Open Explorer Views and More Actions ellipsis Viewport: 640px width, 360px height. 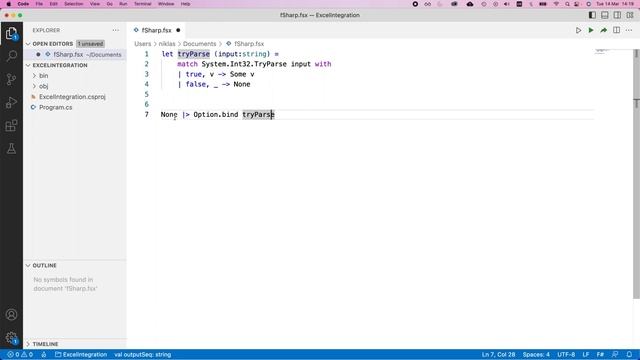point(116,30)
